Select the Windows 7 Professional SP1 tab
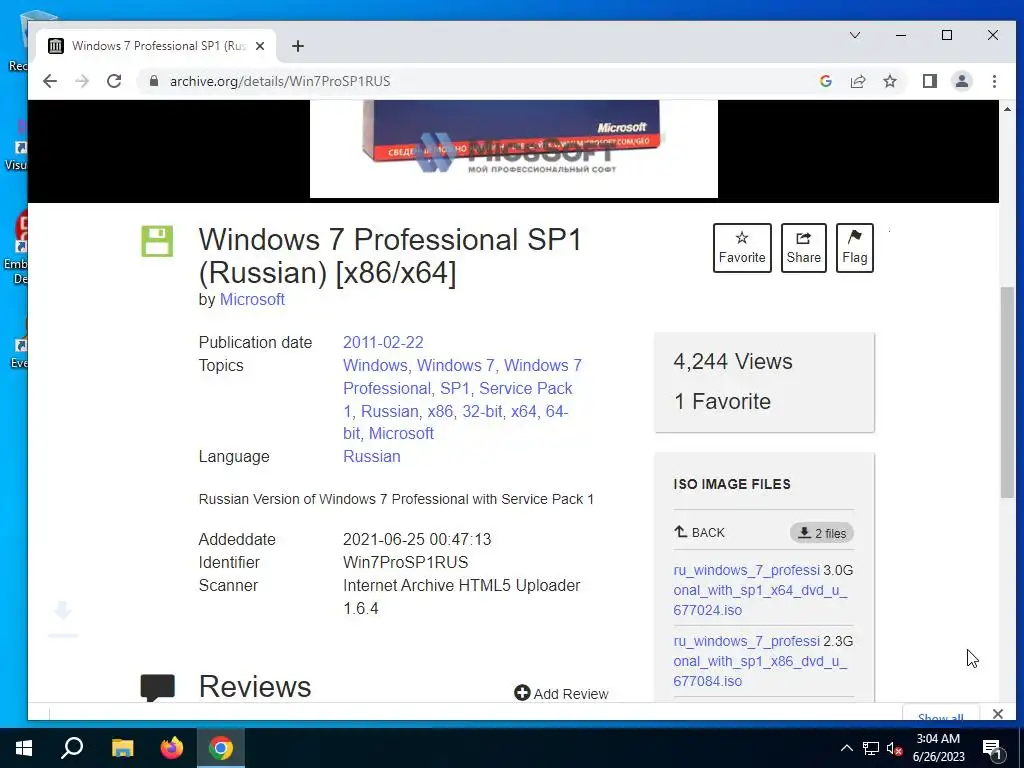This screenshot has width=1024, height=768. (157, 46)
